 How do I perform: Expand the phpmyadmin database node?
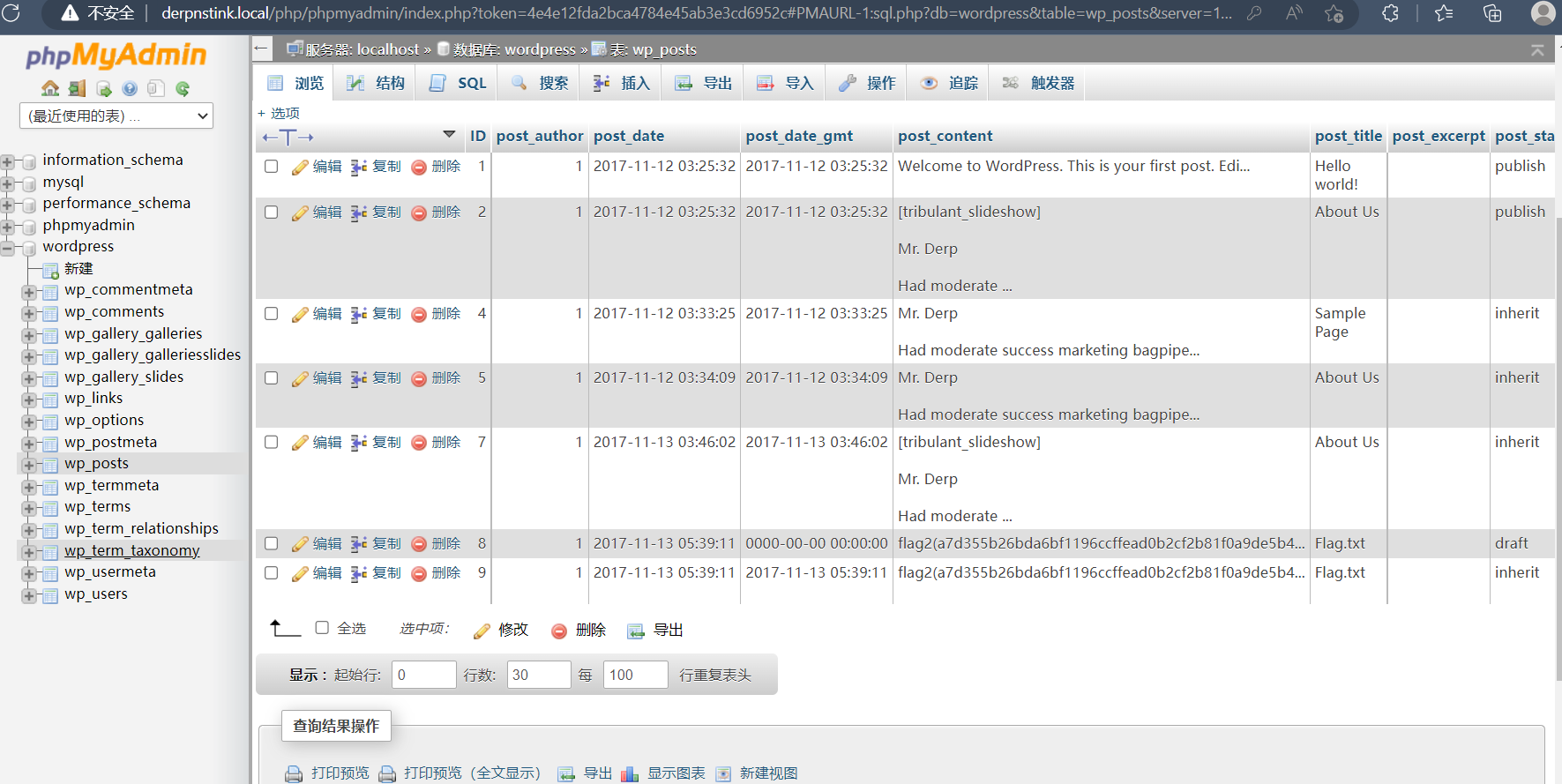pyautogui.click(x=8, y=227)
